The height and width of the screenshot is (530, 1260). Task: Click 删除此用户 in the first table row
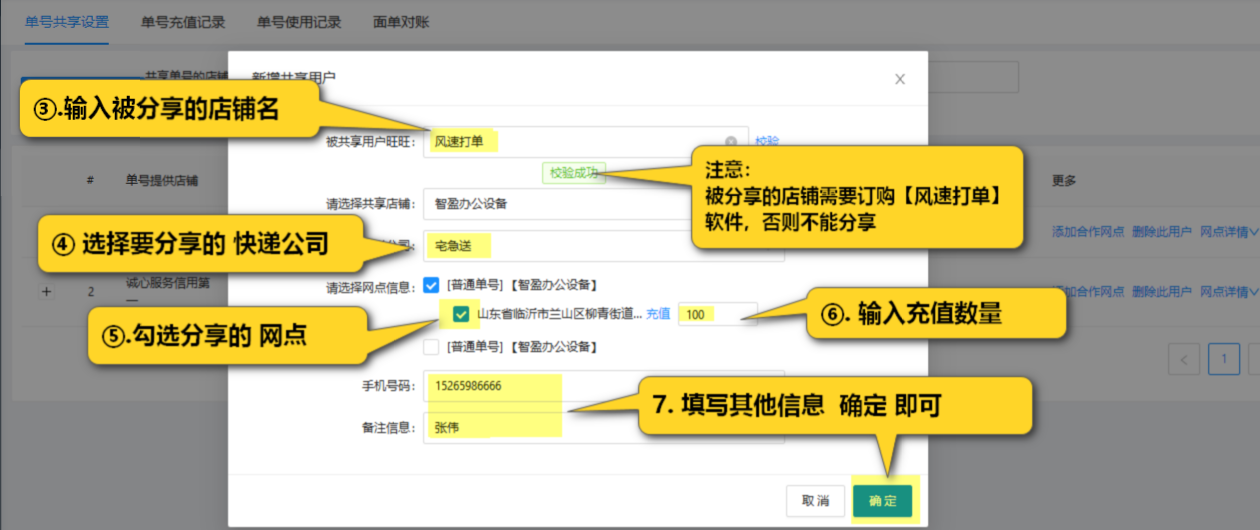tap(1162, 232)
